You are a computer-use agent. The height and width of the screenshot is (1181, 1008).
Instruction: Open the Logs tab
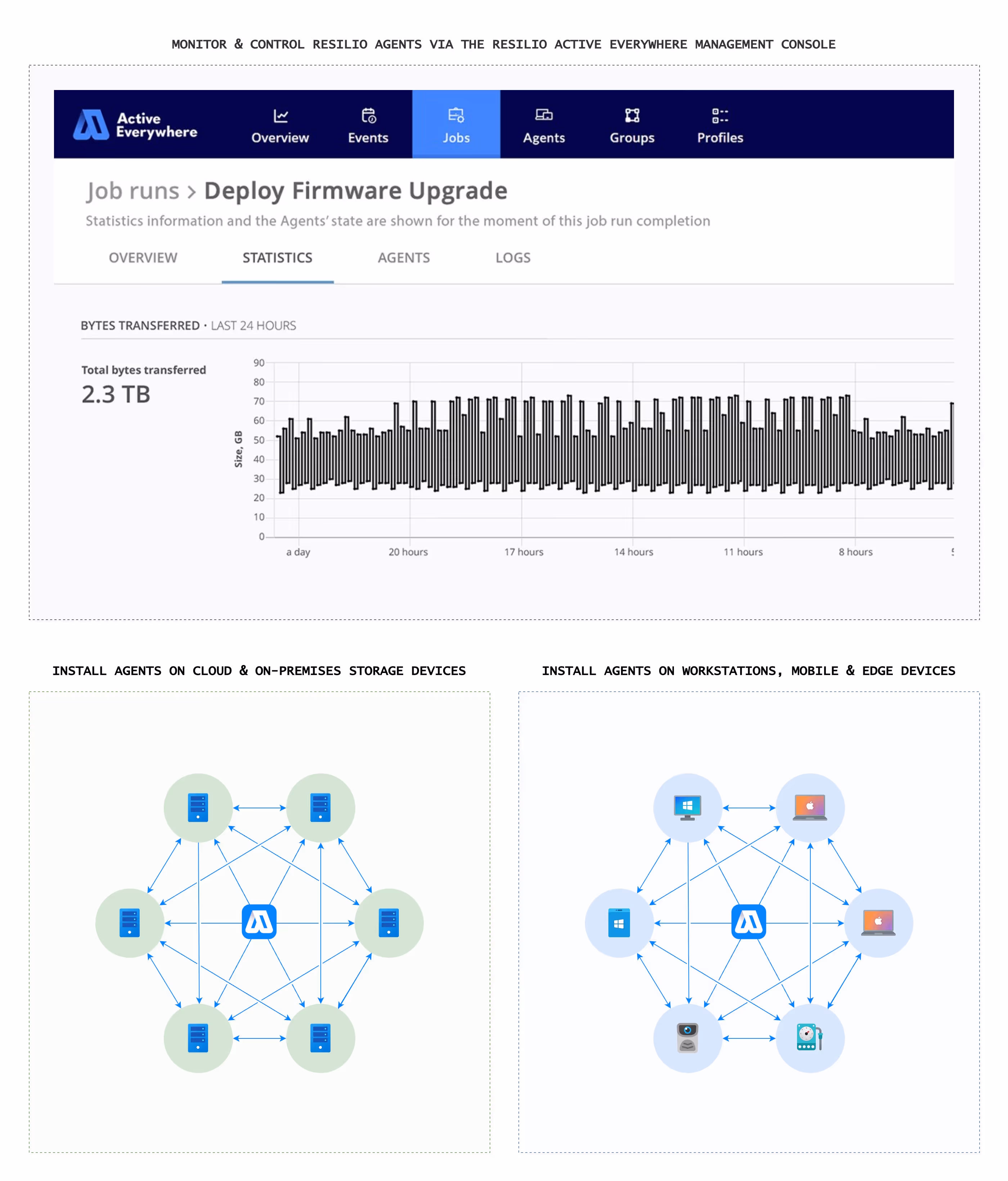tap(512, 258)
